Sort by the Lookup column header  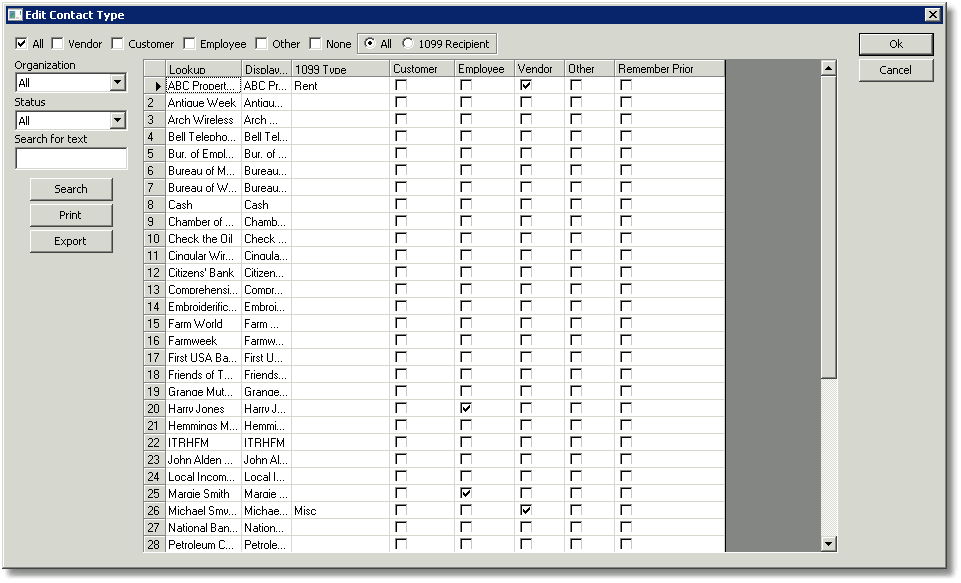(203, 69)
